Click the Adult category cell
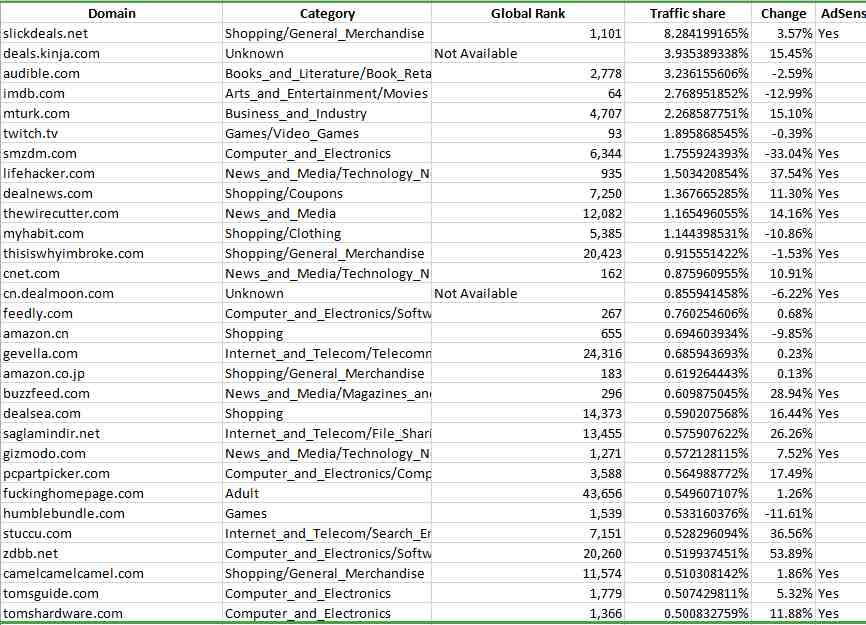 click(x=326, y=493)
